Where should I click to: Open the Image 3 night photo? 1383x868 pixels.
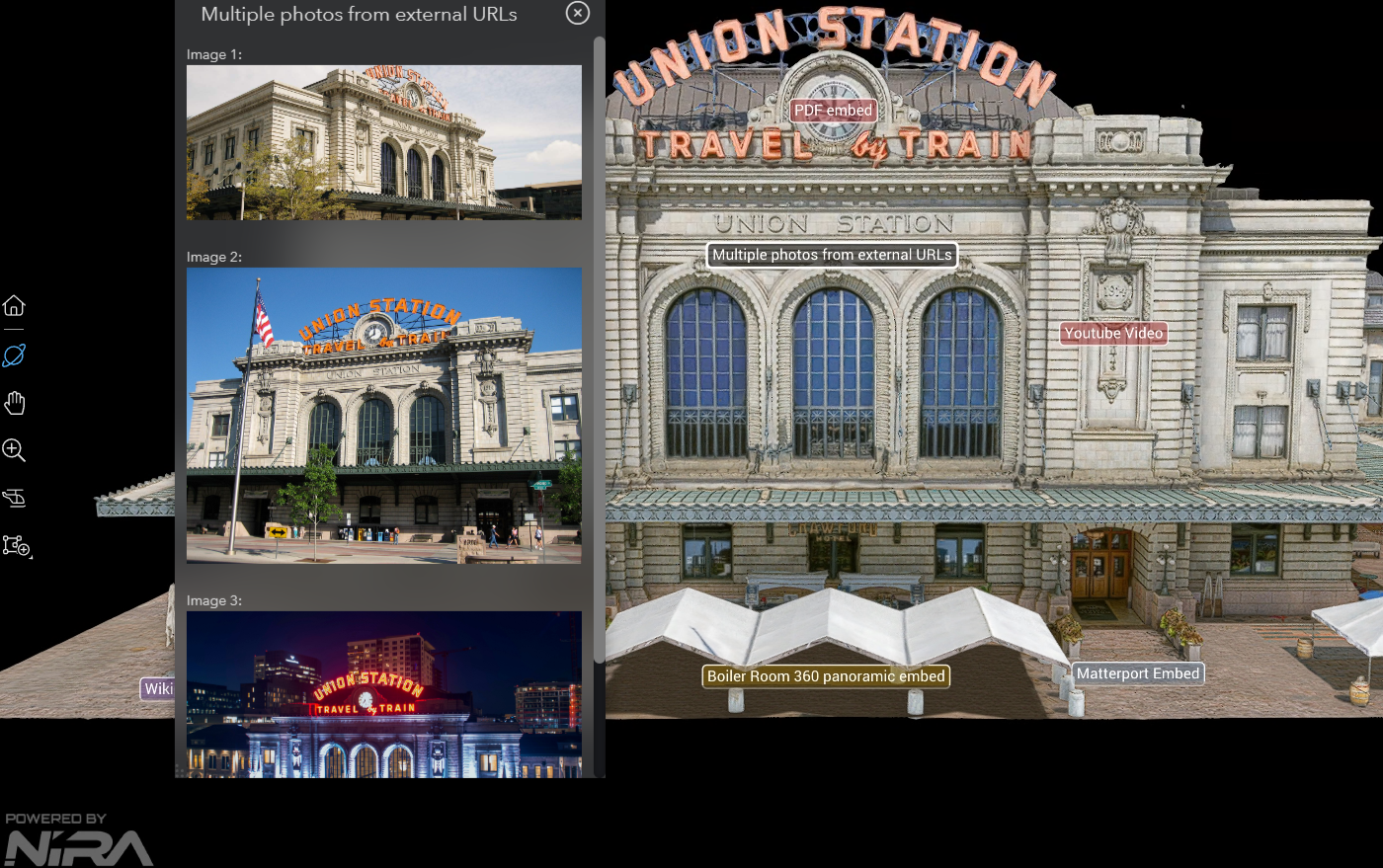tap(384, 694)
